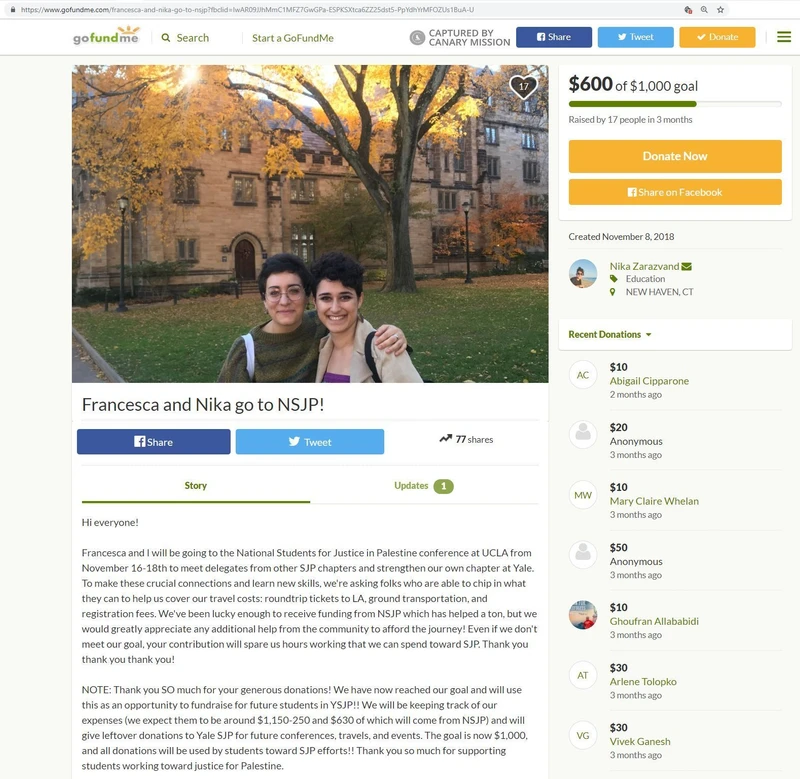Screen dimensions: 800x779
Task: Bookmark page with the star icon
Action: 720,10
